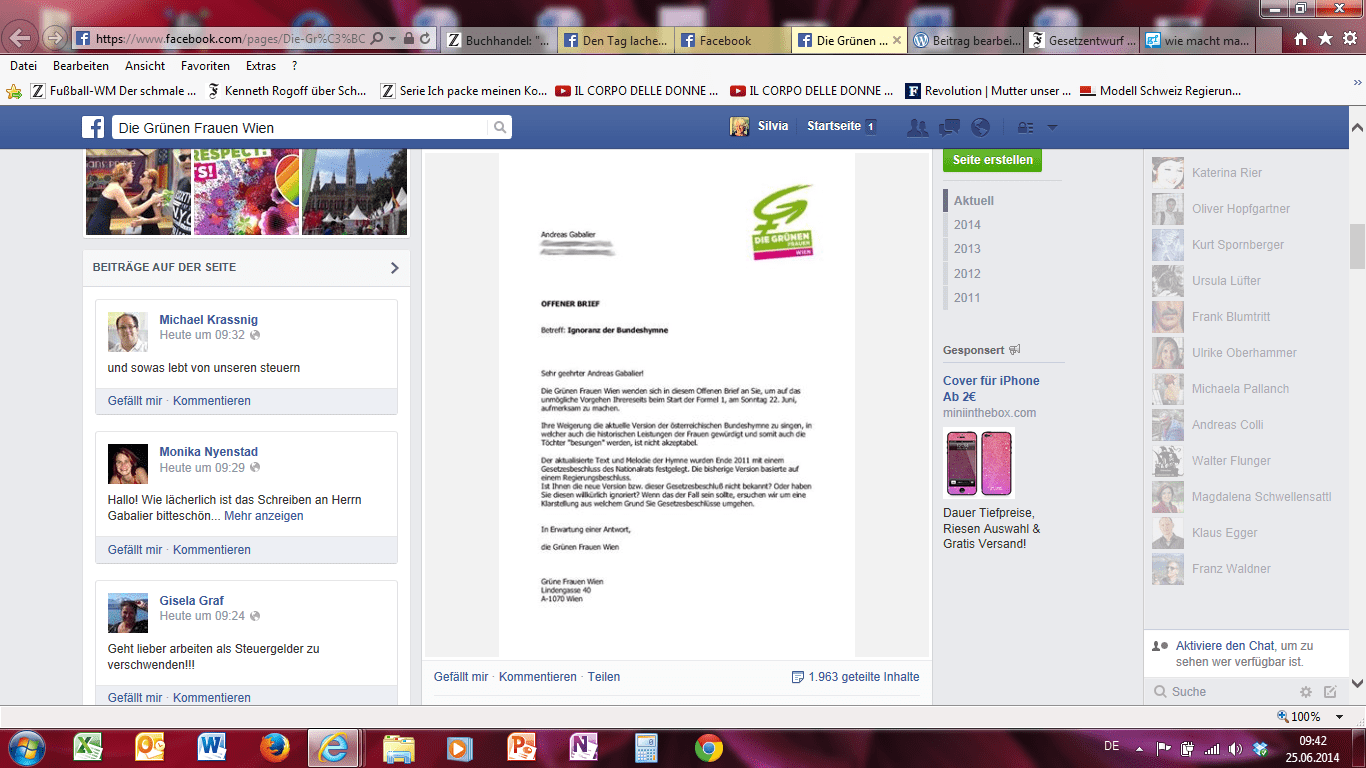Open '1.963 geteilte Inhalte' shares link

click(x=864, y=677)
